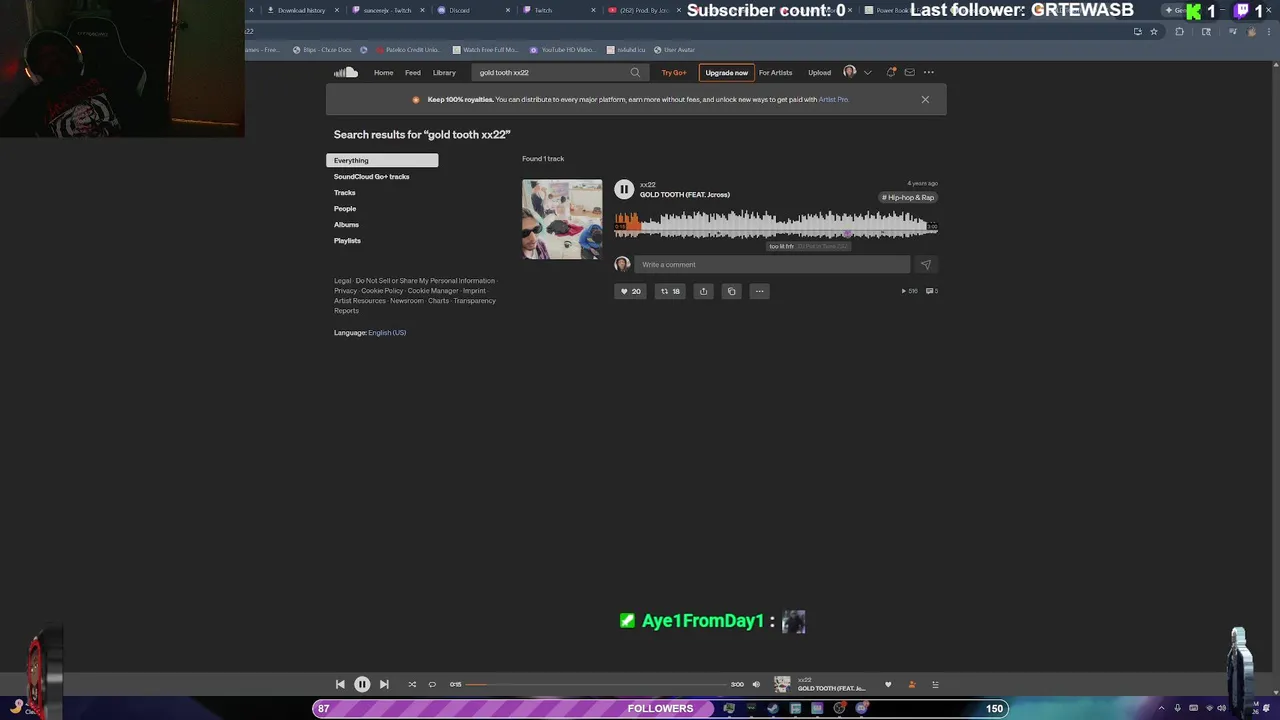Click the Hip-hop & Rap tag

pos(908,197)
